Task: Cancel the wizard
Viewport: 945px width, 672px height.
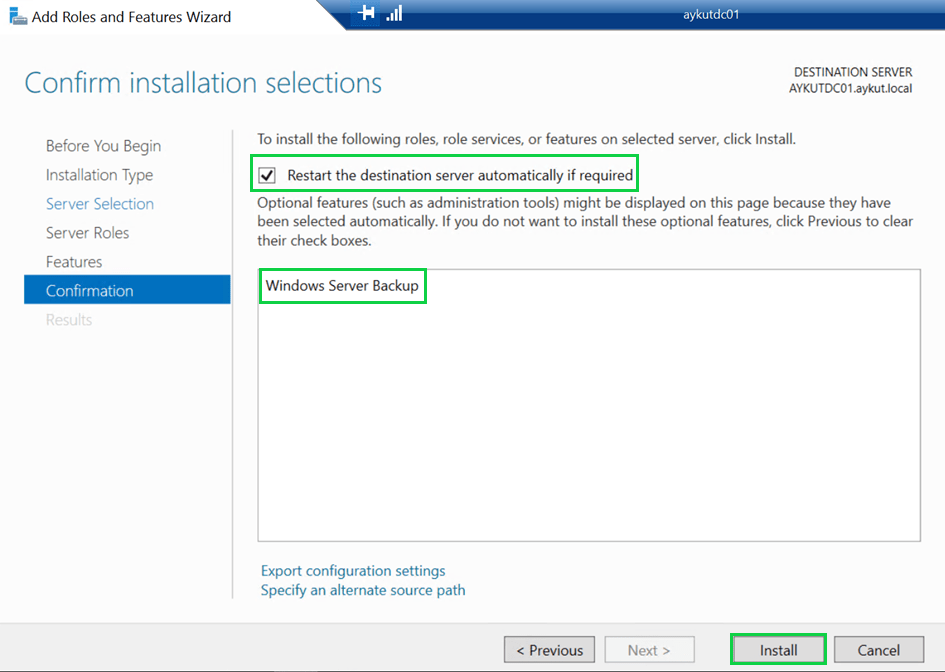Action: point(878,650)
